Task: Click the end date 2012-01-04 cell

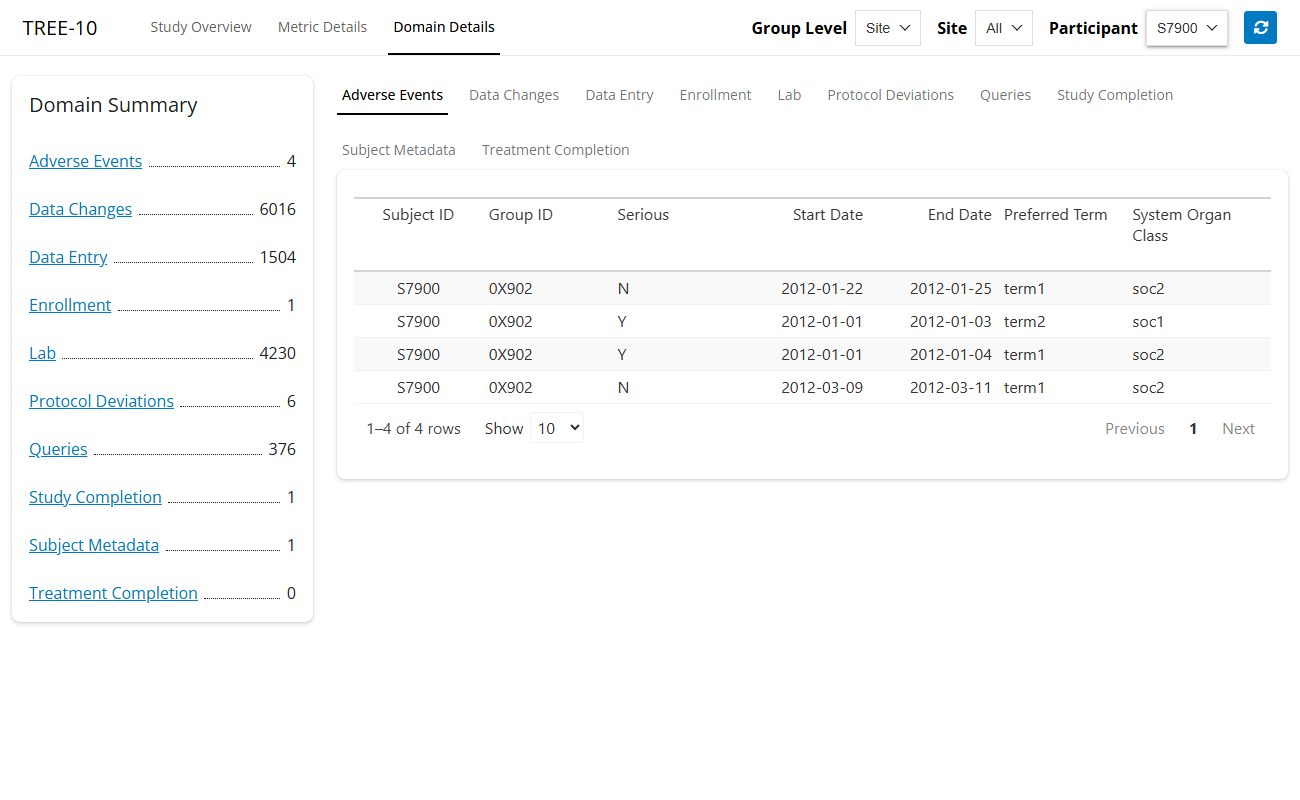Action: [x=950, y=355]
